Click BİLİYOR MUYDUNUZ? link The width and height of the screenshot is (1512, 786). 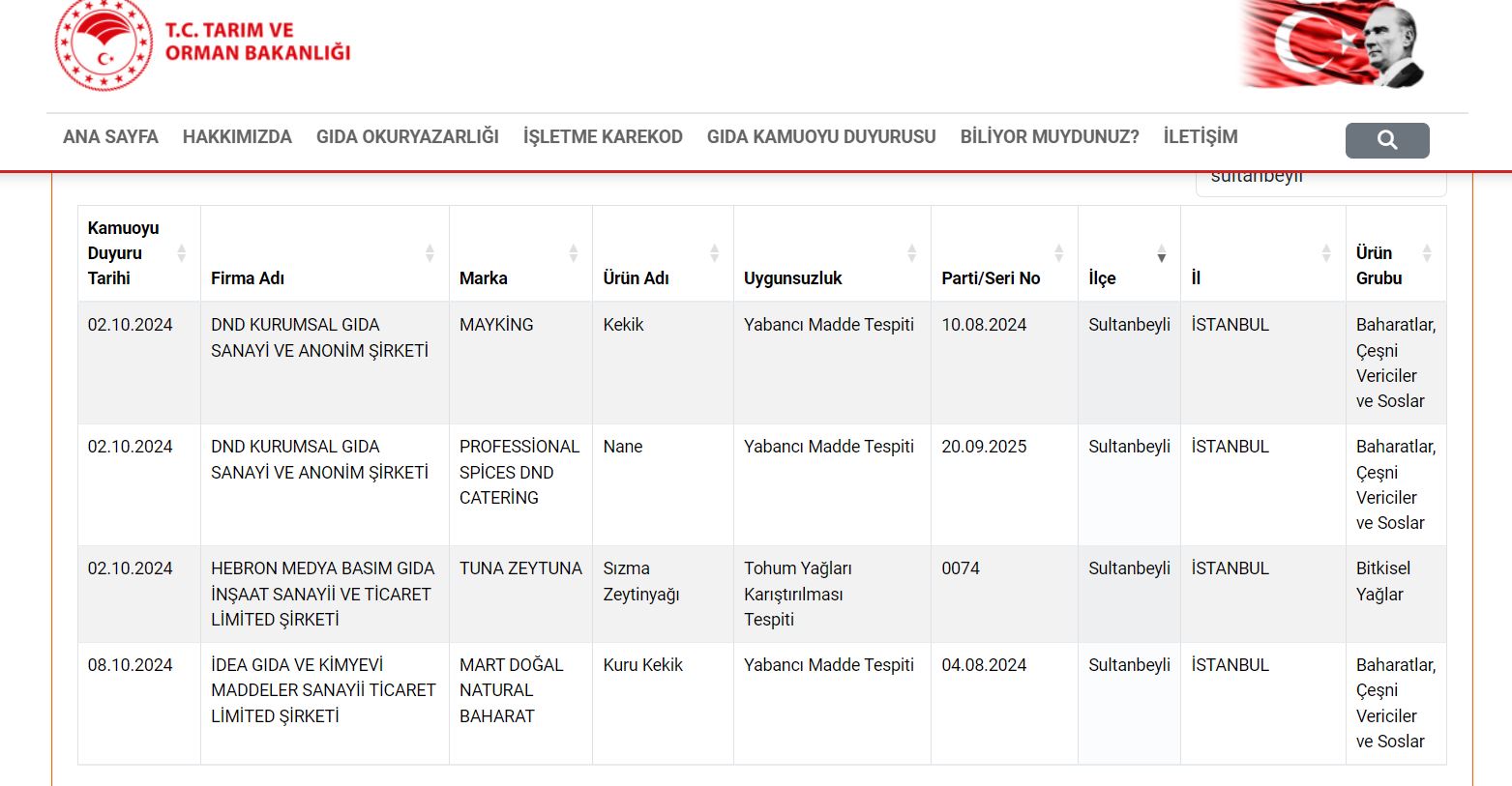point(1050,137)
